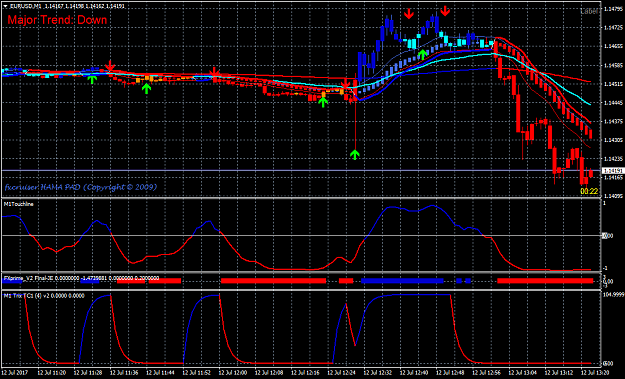
Task: Select the green up arrow below the long 12:24 wick
Action: tap(355, 155)
